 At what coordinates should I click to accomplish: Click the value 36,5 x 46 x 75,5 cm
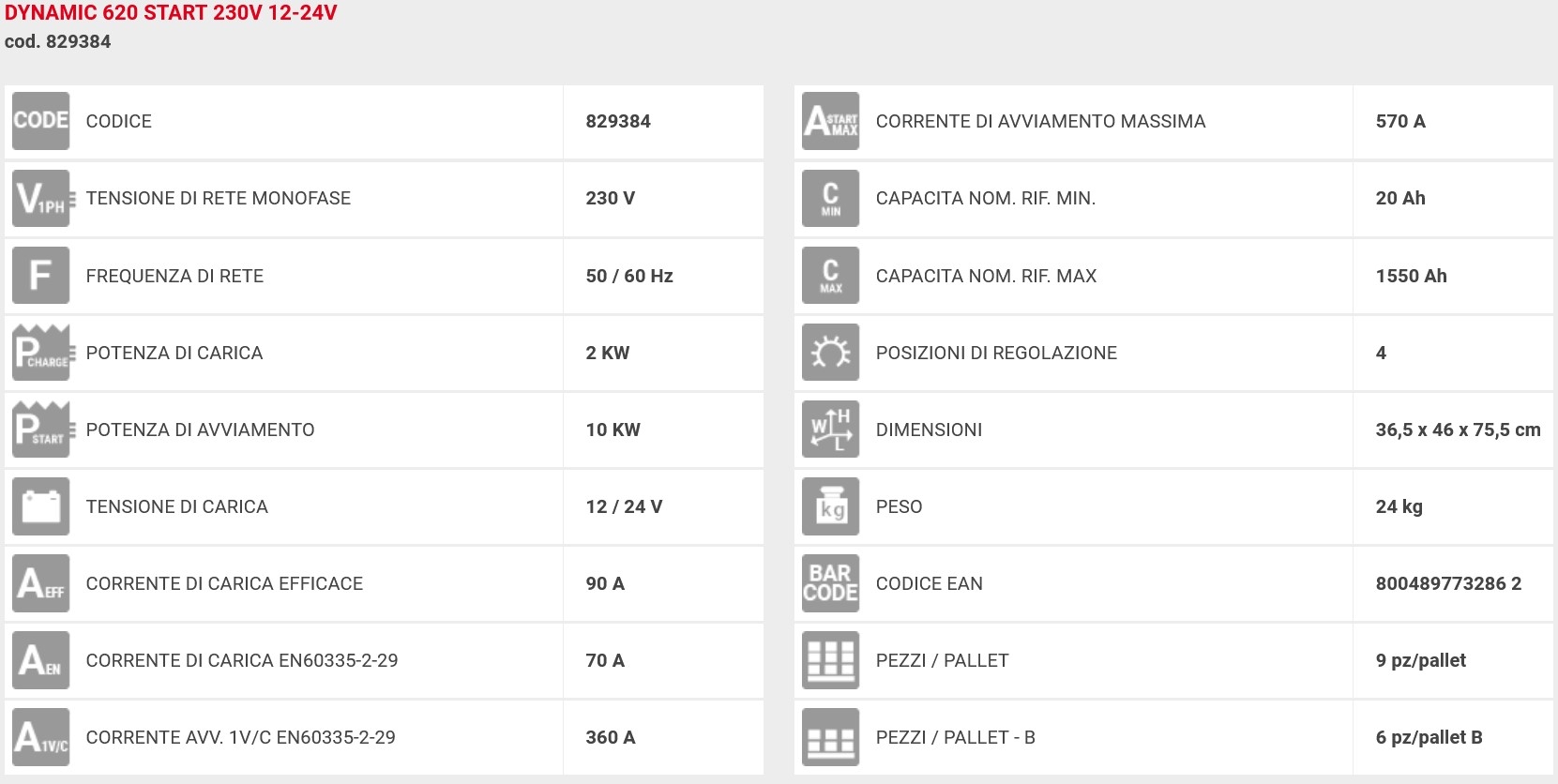point(1459,430)
